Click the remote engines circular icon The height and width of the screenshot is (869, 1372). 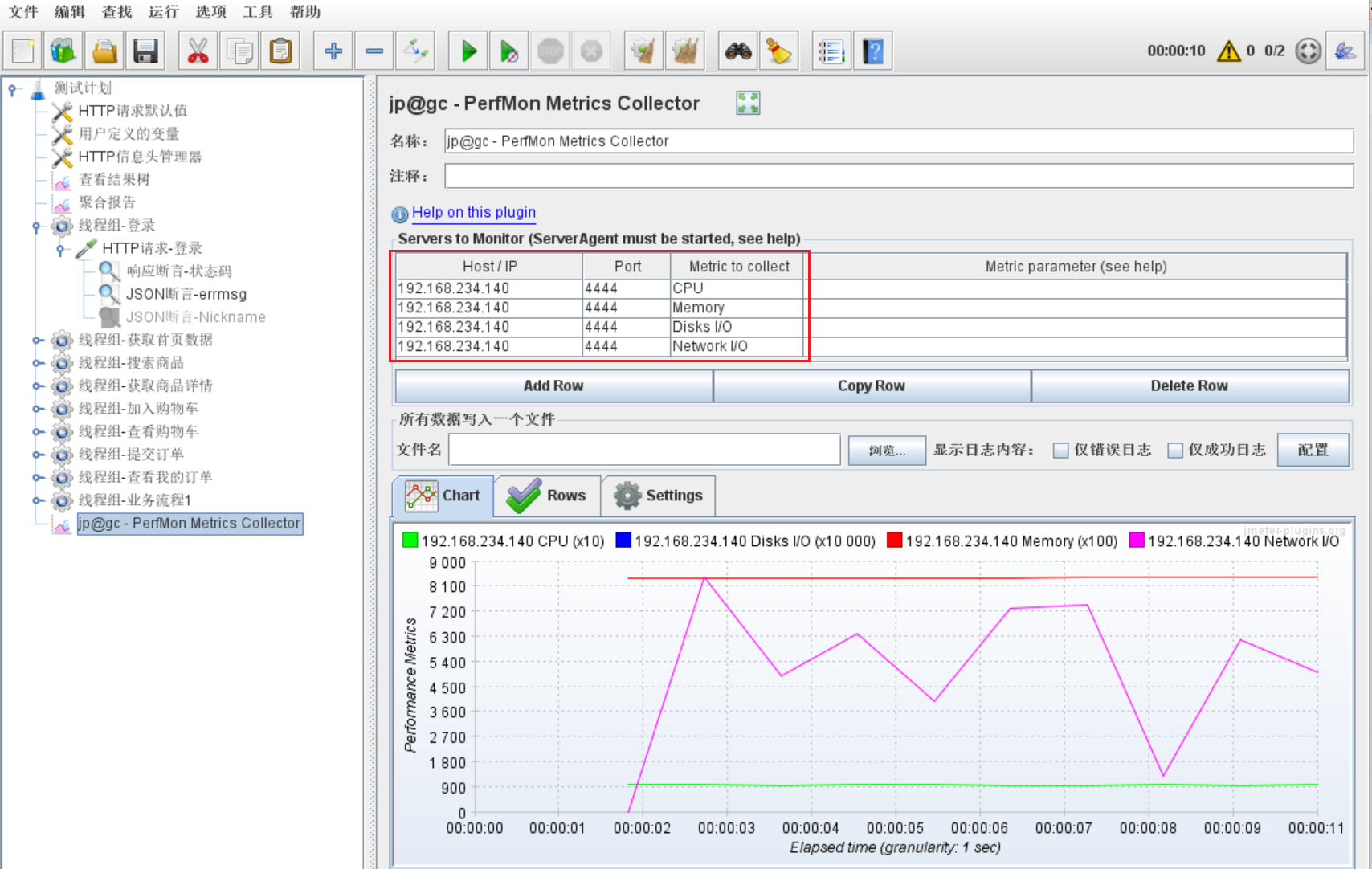1308,51
